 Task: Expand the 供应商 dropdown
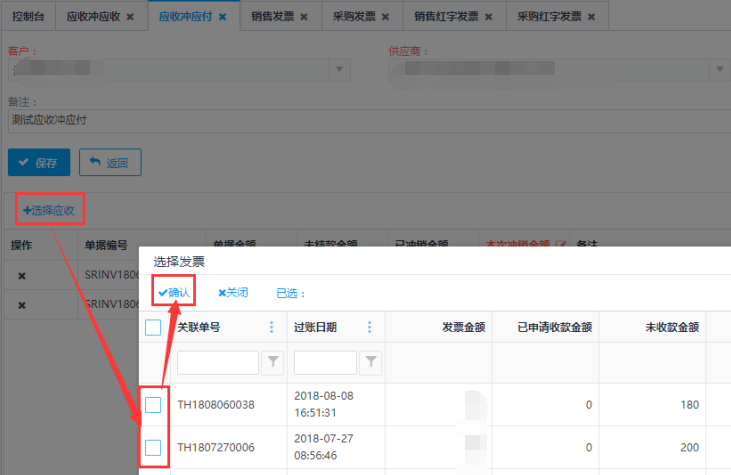[718, 69]
